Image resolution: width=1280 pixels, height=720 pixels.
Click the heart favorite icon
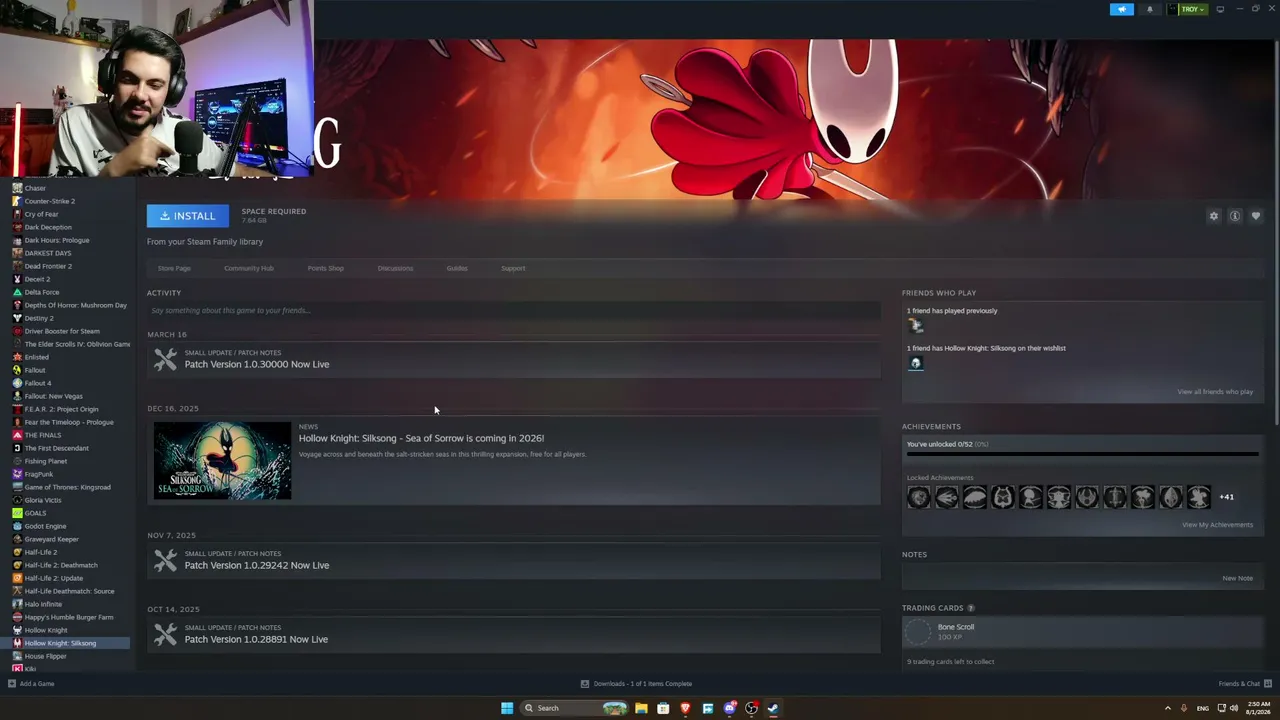click(1256, 216)
